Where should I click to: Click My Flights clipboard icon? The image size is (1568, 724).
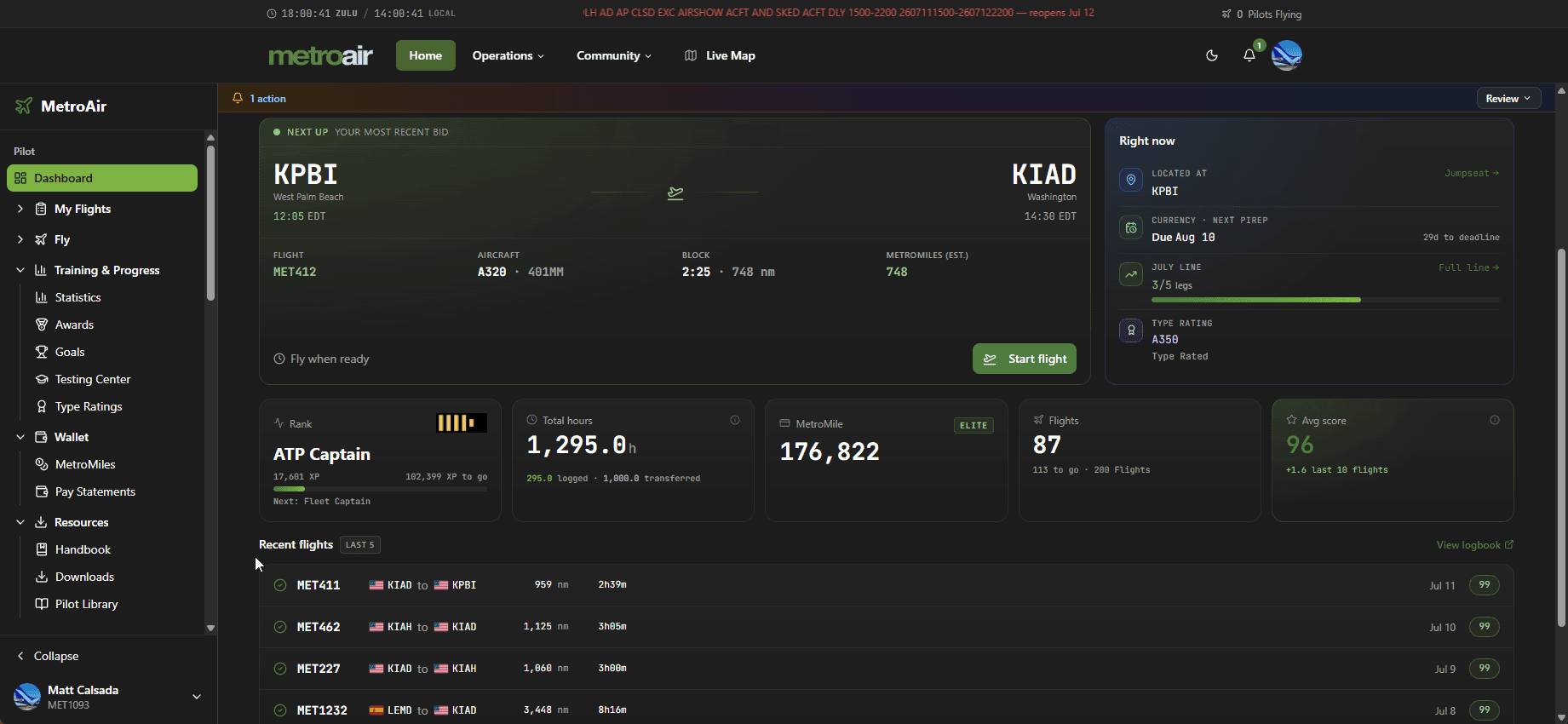[41, 209]
